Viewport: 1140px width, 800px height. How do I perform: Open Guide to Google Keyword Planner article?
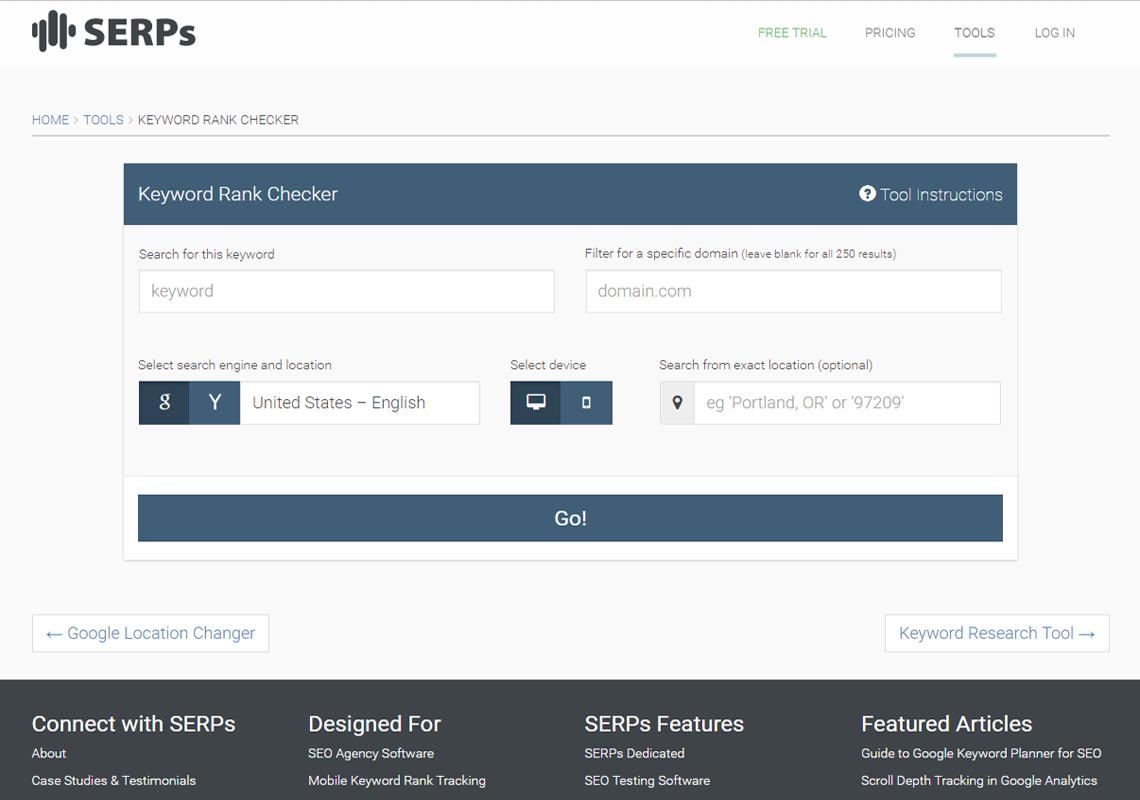coord(981,753)
